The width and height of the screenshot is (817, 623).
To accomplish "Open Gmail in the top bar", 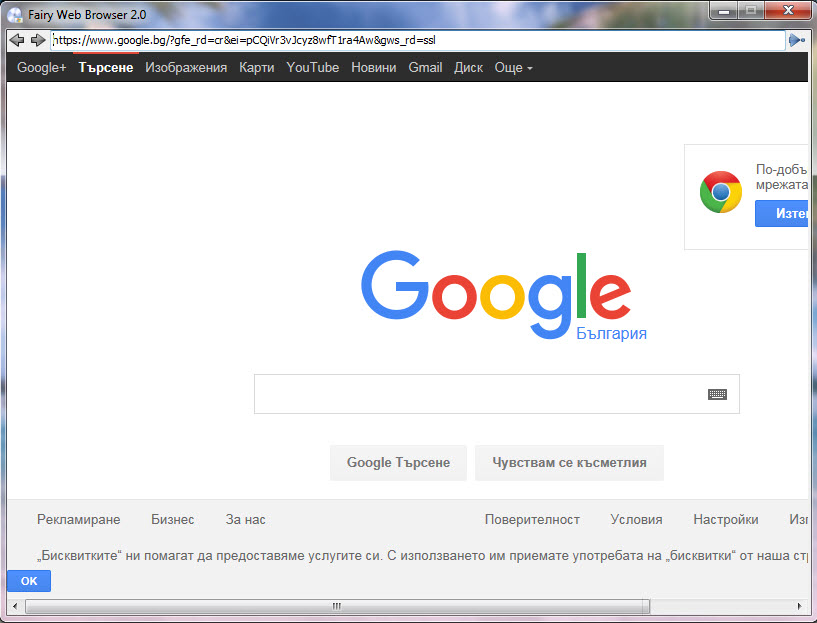I will tap(425, 68).
